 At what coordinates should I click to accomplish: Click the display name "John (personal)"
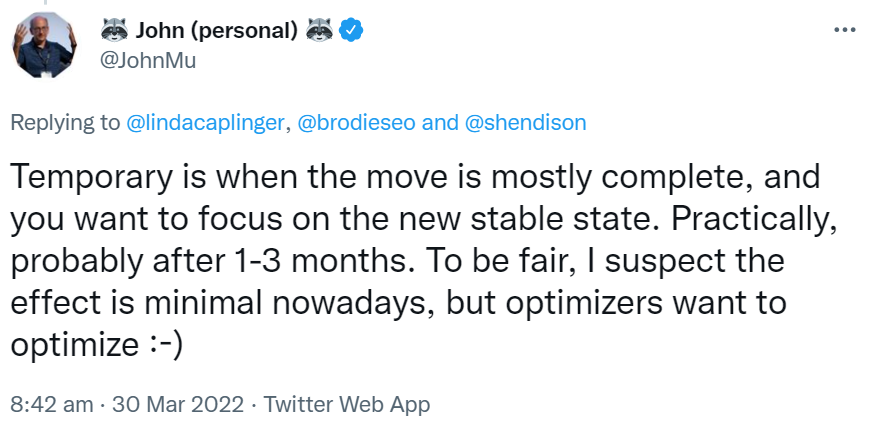(217, 31)
